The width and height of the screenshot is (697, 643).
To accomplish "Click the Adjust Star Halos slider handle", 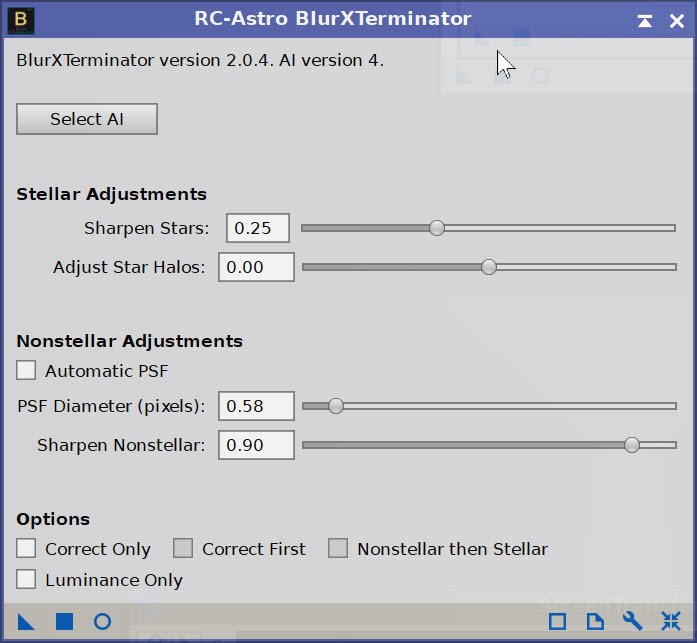I will (x=489, y=267).
